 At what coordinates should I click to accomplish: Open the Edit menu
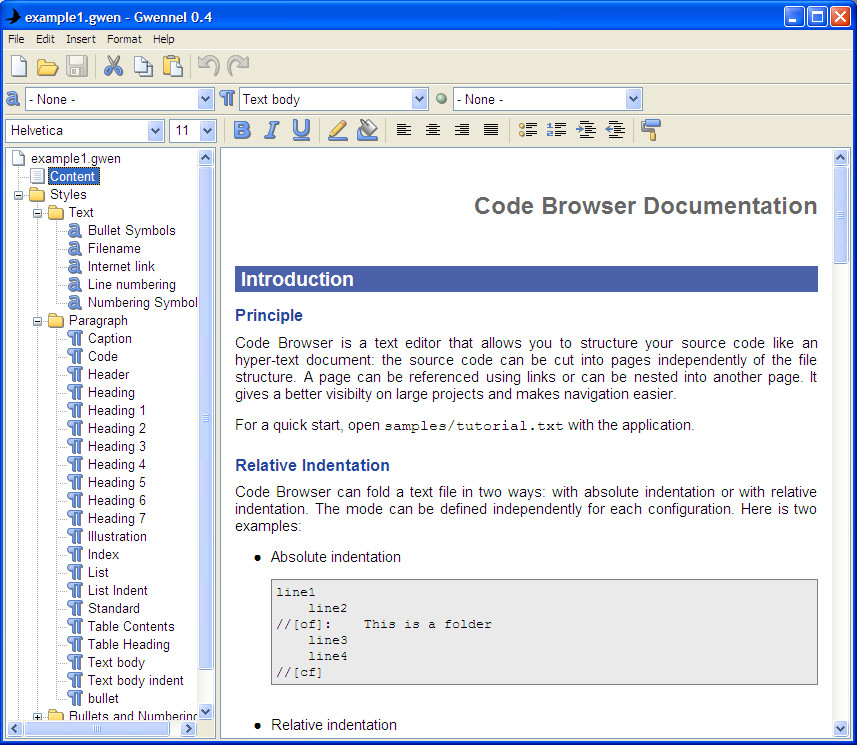(x=45, y=39)
